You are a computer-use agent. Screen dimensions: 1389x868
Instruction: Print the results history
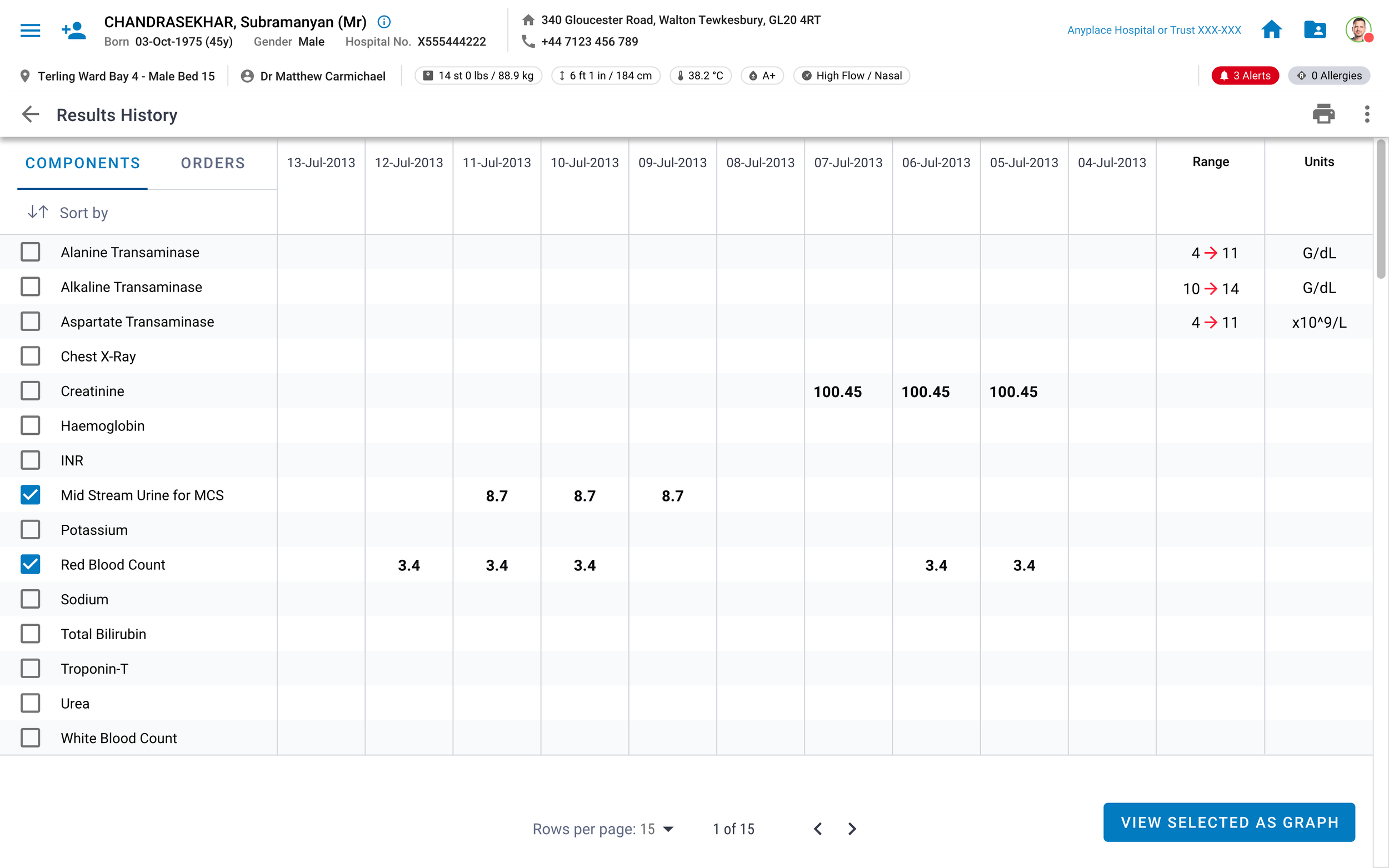[1323, 114]
